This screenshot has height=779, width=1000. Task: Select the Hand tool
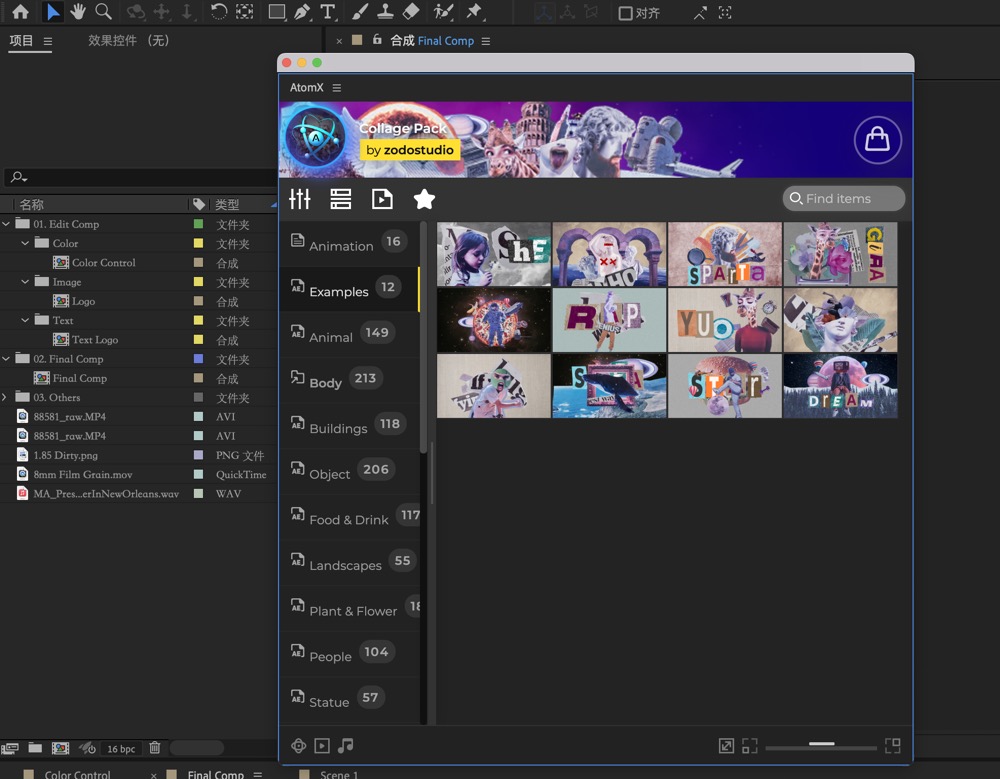pyautogui.click(x=78, y=13)
